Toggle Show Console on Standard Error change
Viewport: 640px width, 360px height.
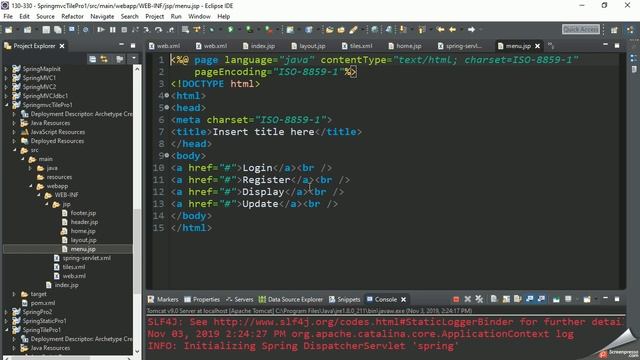click(x=542, y=300)
